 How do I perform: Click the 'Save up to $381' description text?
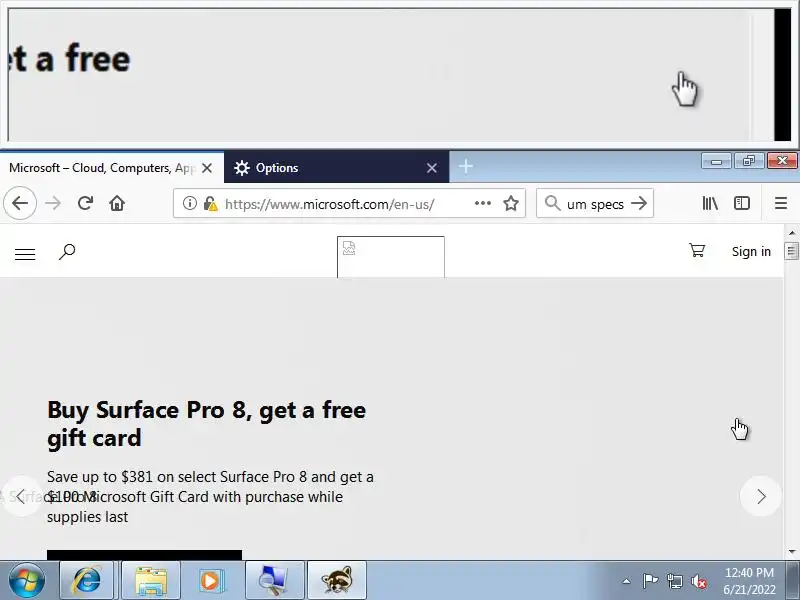tap(210, 496)
